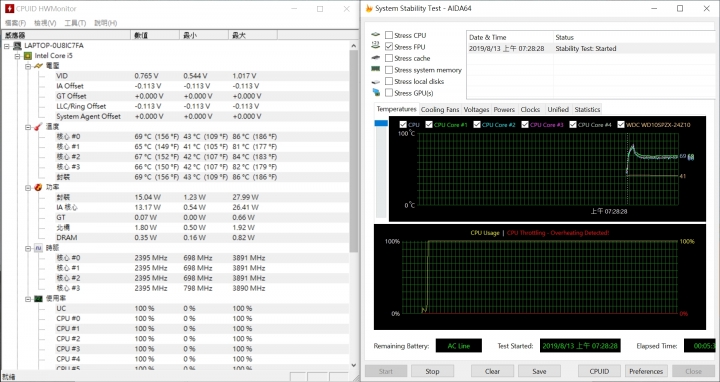Screen dimensions: 720x382
Task: Click the icon beside Stress CPU
Action: coord(376,35)
